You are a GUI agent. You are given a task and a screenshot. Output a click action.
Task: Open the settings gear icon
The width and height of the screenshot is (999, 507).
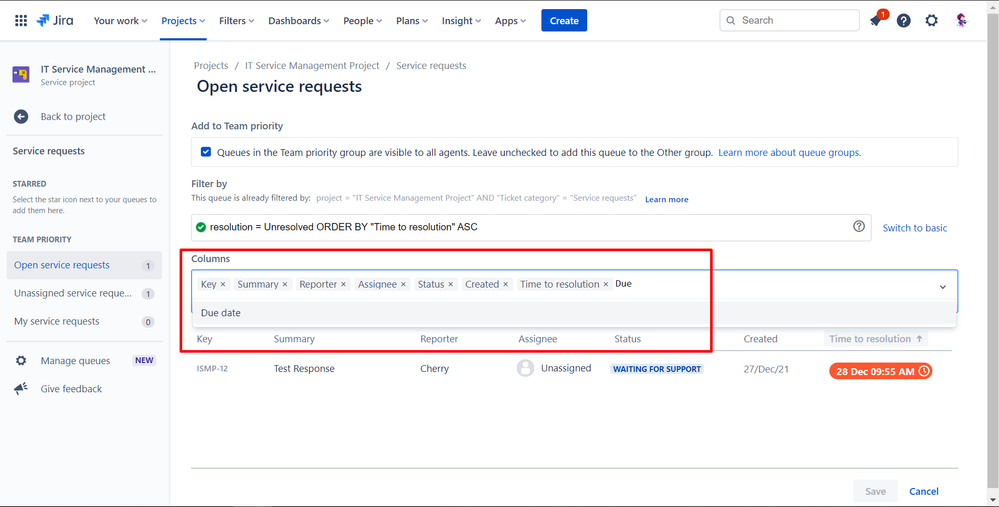931,20
